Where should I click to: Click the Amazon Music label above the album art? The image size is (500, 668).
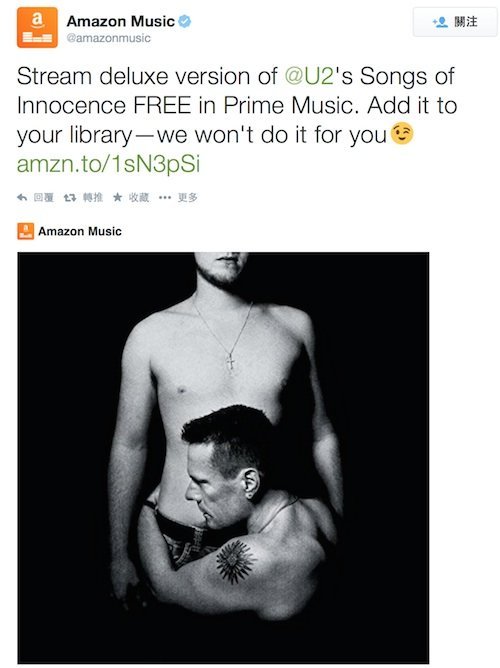tap(80, 231)
